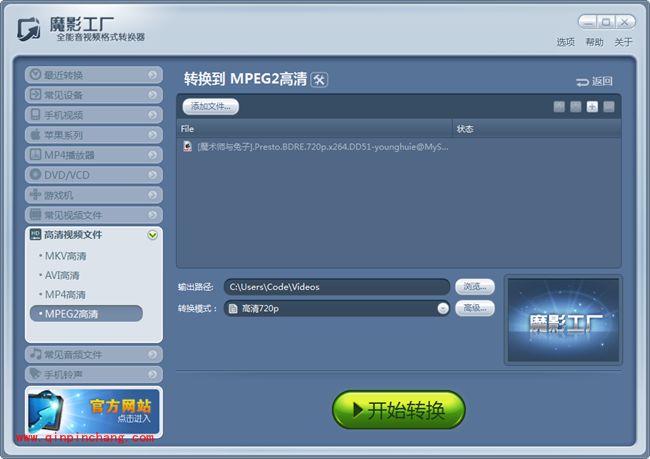Click the 返回 back link
650x459 pixels.
click(x=594, y=81)
